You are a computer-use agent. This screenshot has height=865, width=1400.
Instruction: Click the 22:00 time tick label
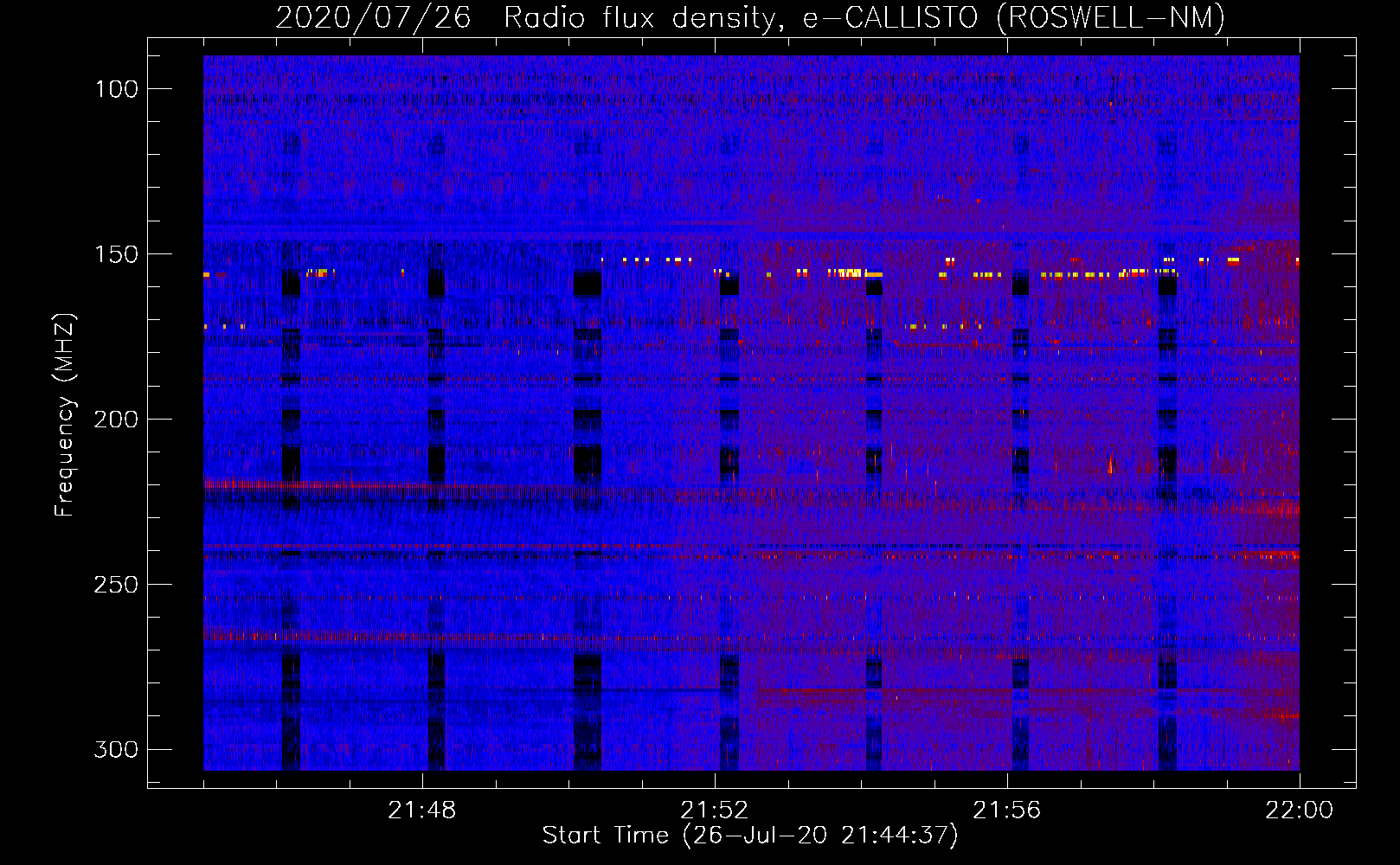coord(1299,811)
